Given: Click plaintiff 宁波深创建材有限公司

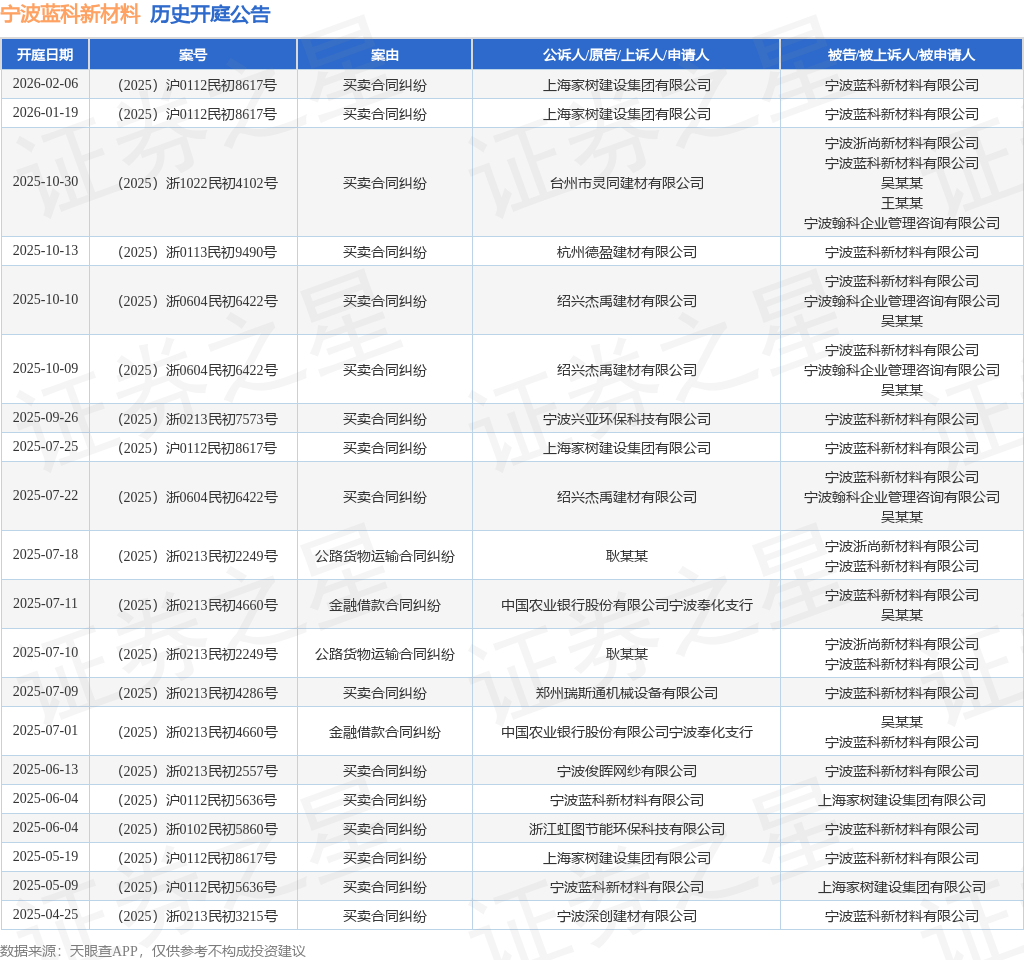Looking at the screenshot, I should tap(627, 916).
